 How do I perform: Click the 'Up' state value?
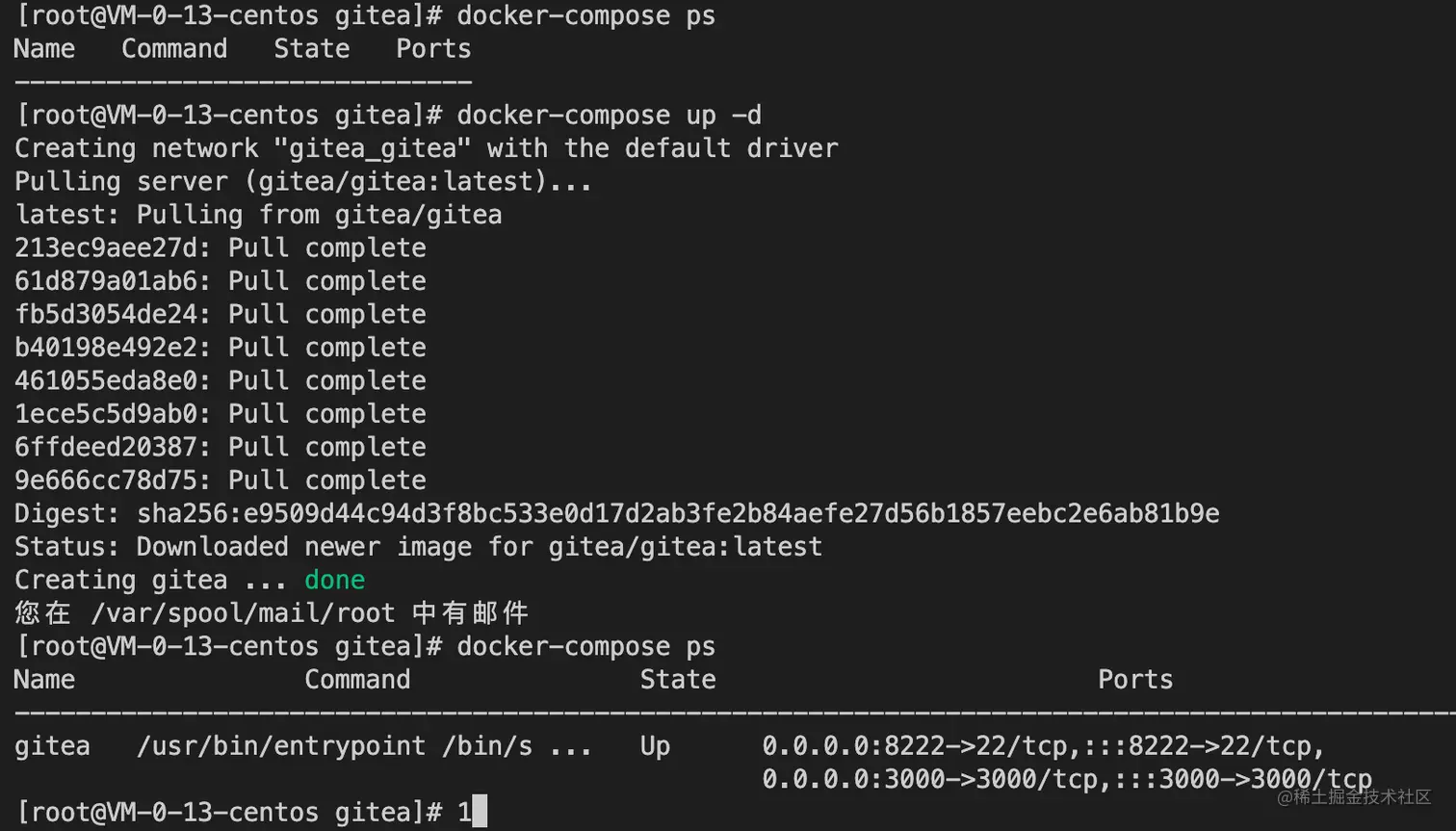point(655,746)
